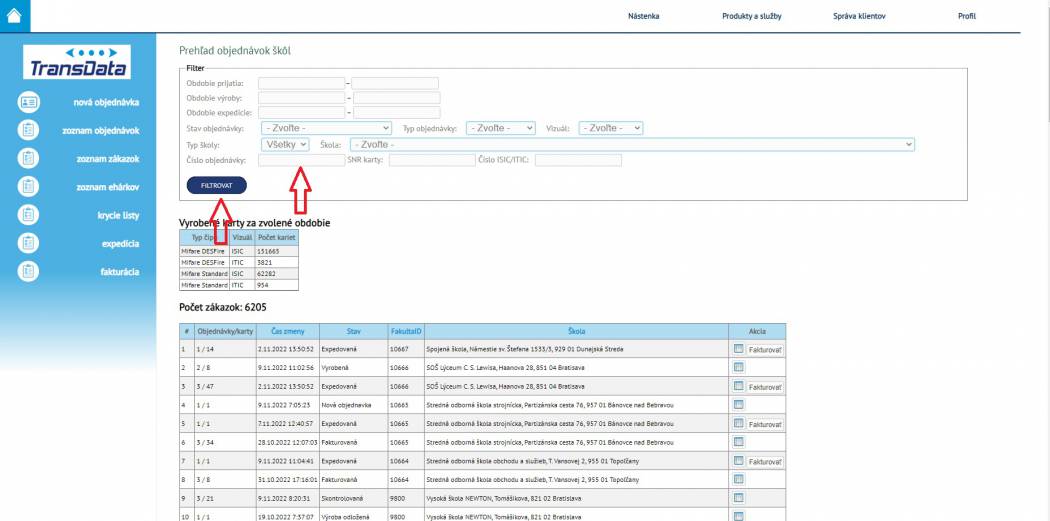The height and width of the screenshot is (521, 1050).
Task: Expand the 'Škola' selection dropdown
Action: (631, 145)
